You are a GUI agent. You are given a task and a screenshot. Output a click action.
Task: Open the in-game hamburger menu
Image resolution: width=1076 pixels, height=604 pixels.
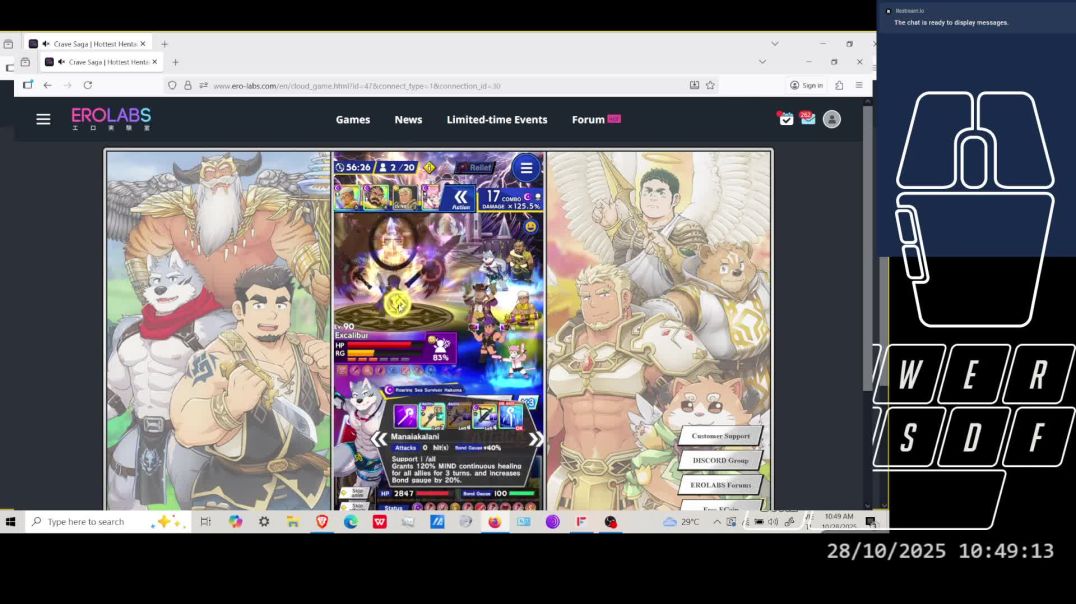coord(526,168)
